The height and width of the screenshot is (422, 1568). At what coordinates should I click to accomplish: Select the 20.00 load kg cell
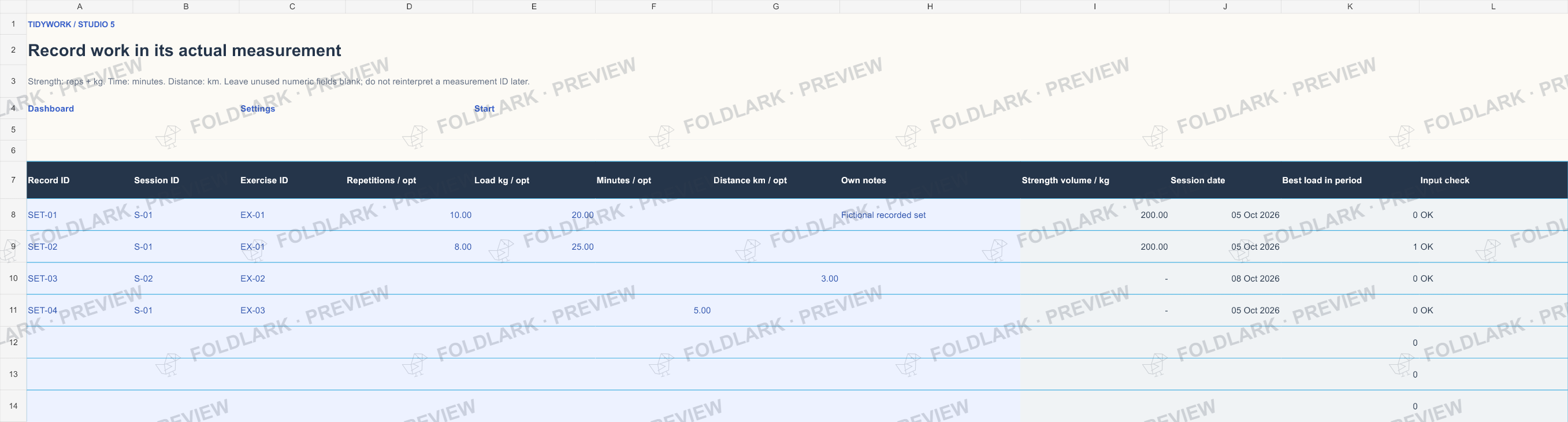534,215
